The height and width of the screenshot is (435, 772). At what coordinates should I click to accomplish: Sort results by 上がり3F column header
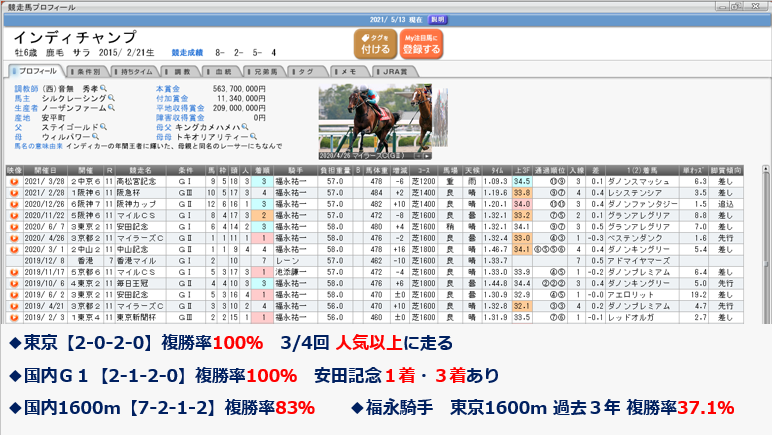[x=520, y=170]
